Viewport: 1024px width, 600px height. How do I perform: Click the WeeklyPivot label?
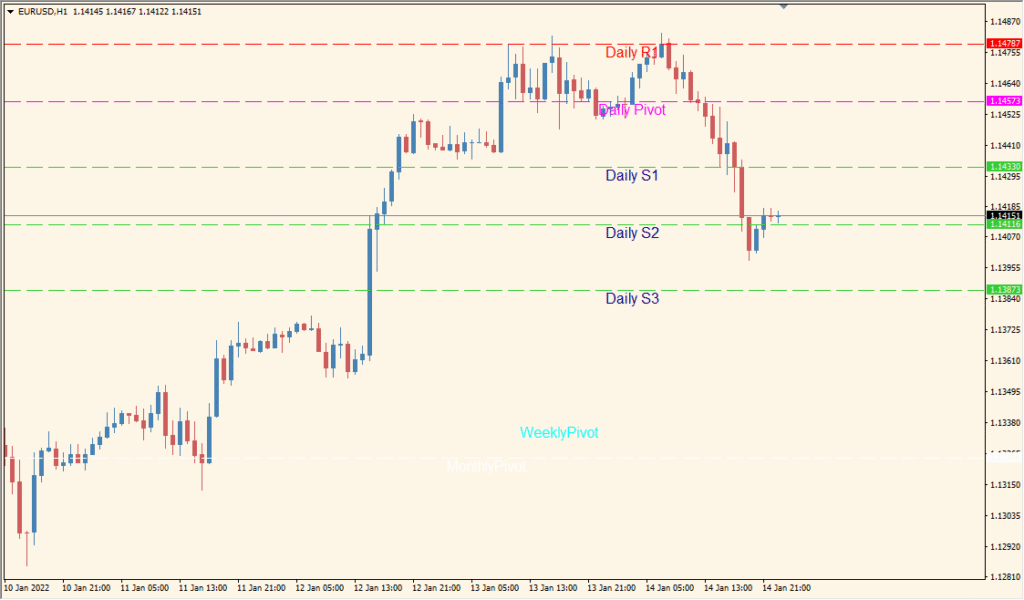(559, 432)
